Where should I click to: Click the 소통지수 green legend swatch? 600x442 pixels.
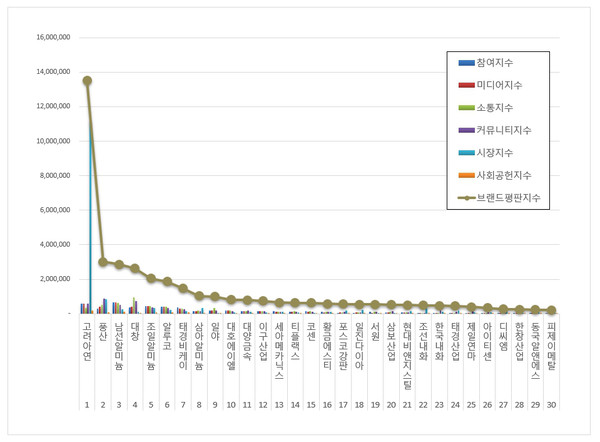click(466, 107)
